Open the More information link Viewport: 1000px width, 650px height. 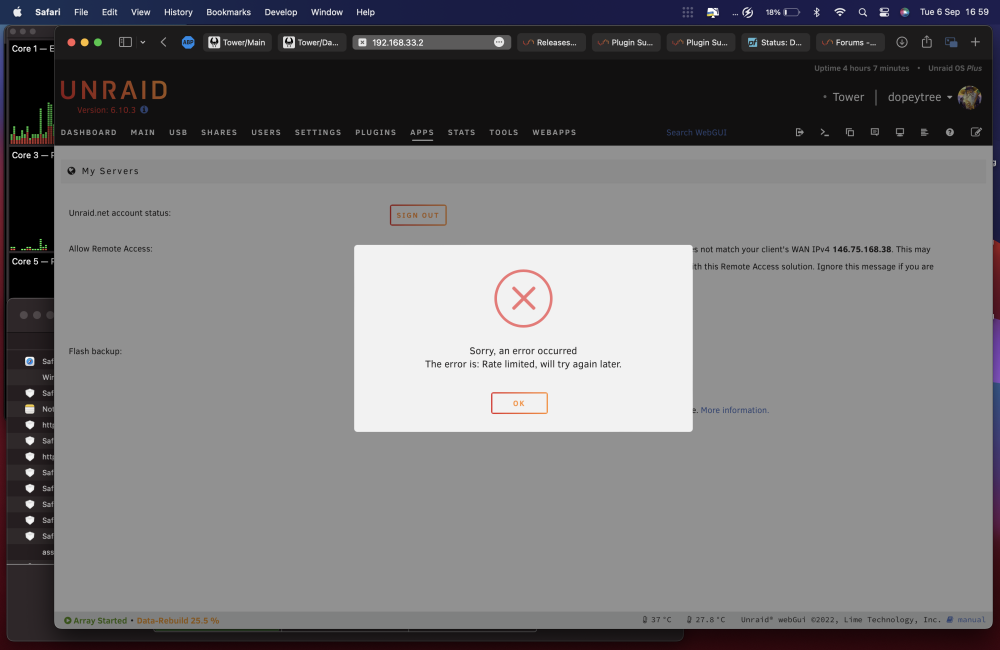(x=735, y=410)
